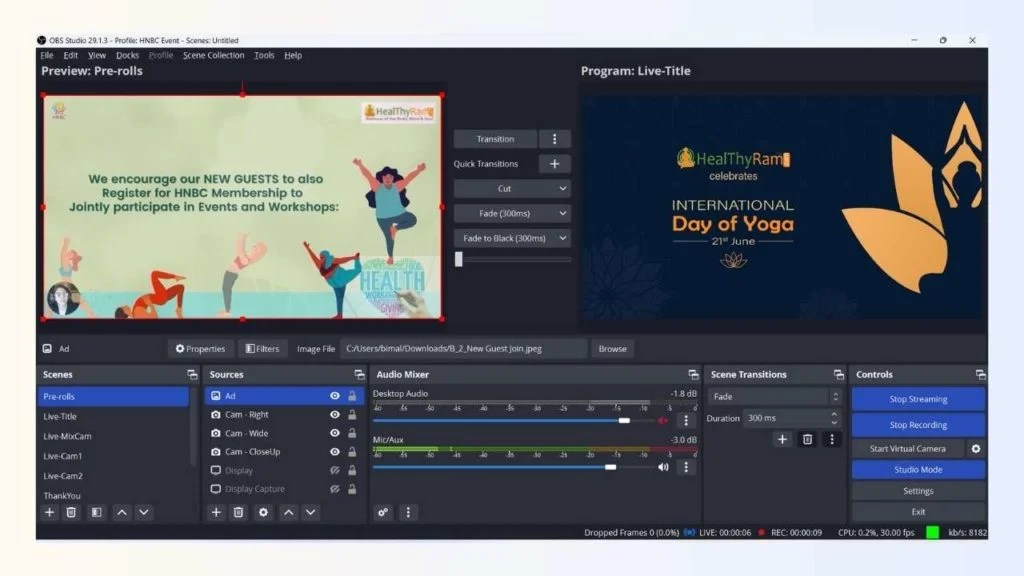Open transition properties three-dot menu

831,440
